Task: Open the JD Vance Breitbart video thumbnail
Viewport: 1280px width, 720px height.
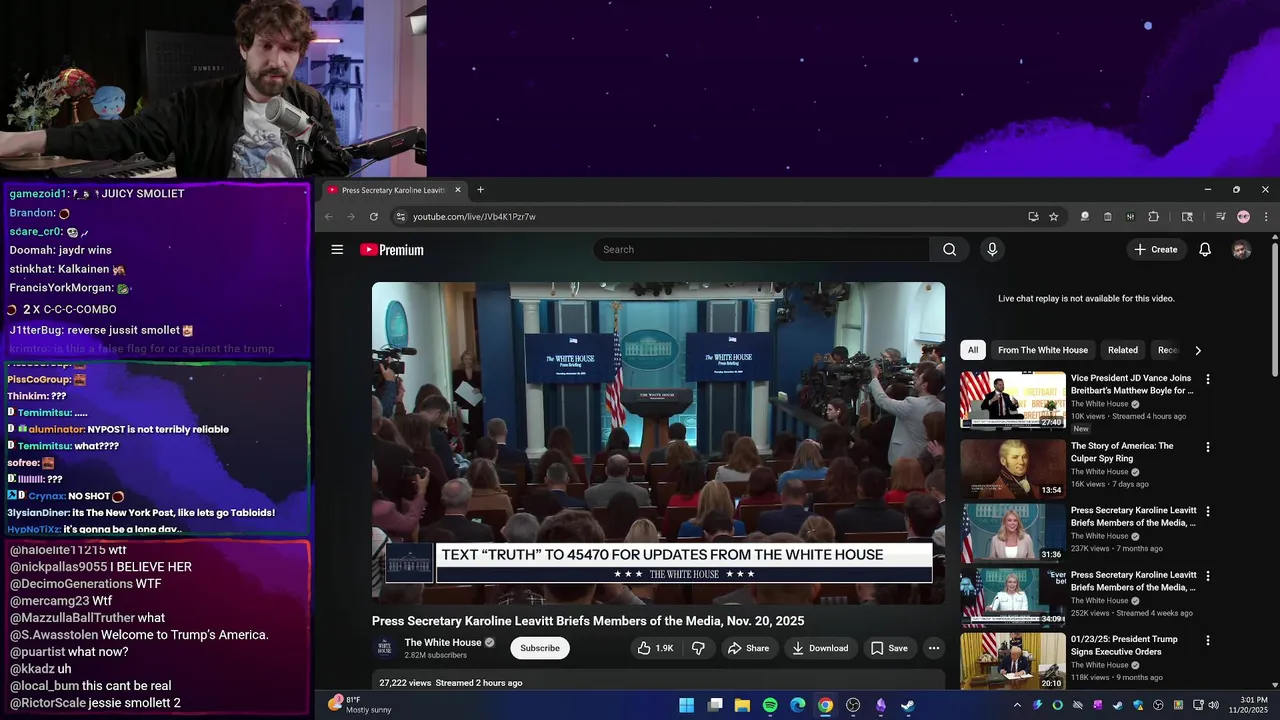Action: (1013, 400)
